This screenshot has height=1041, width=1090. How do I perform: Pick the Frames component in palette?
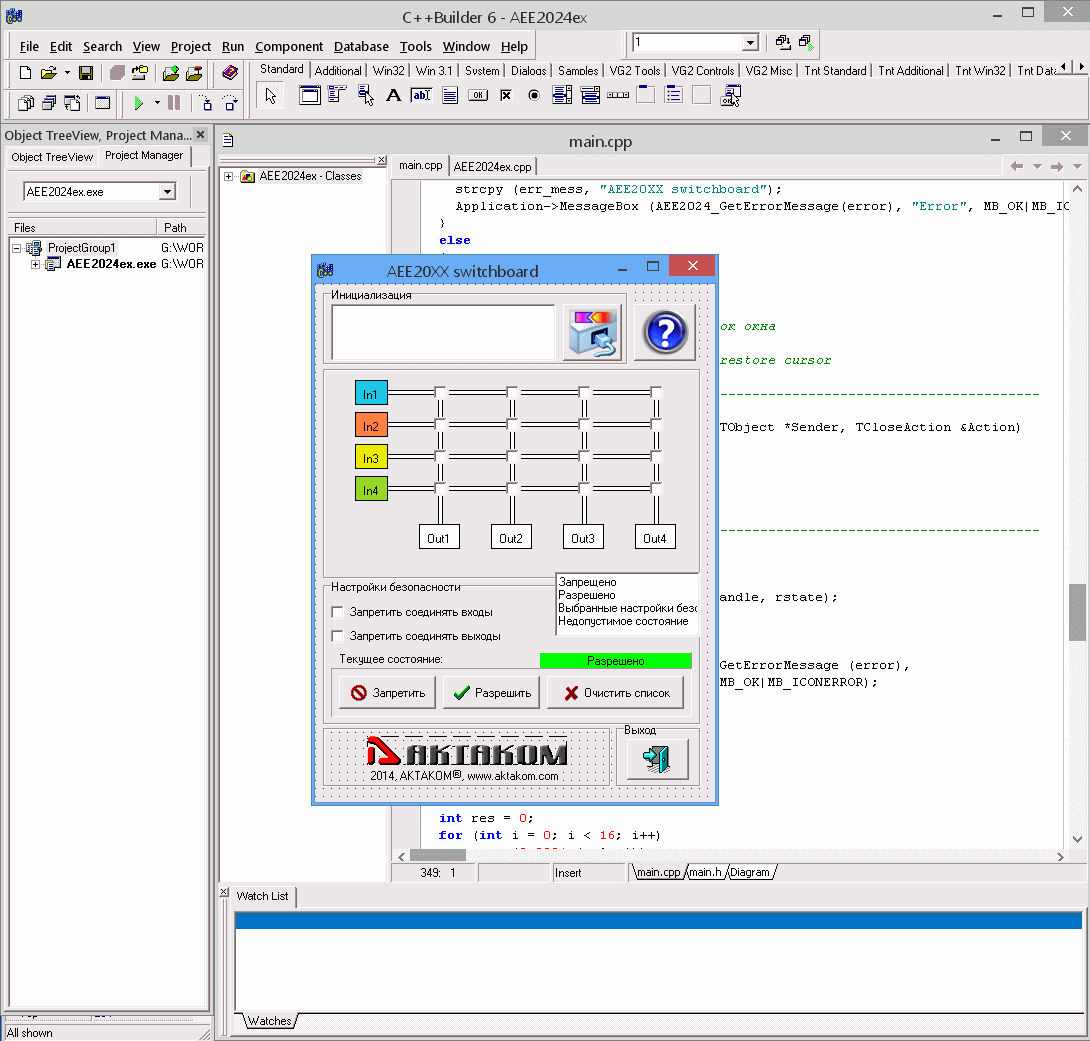click(309, 95)
